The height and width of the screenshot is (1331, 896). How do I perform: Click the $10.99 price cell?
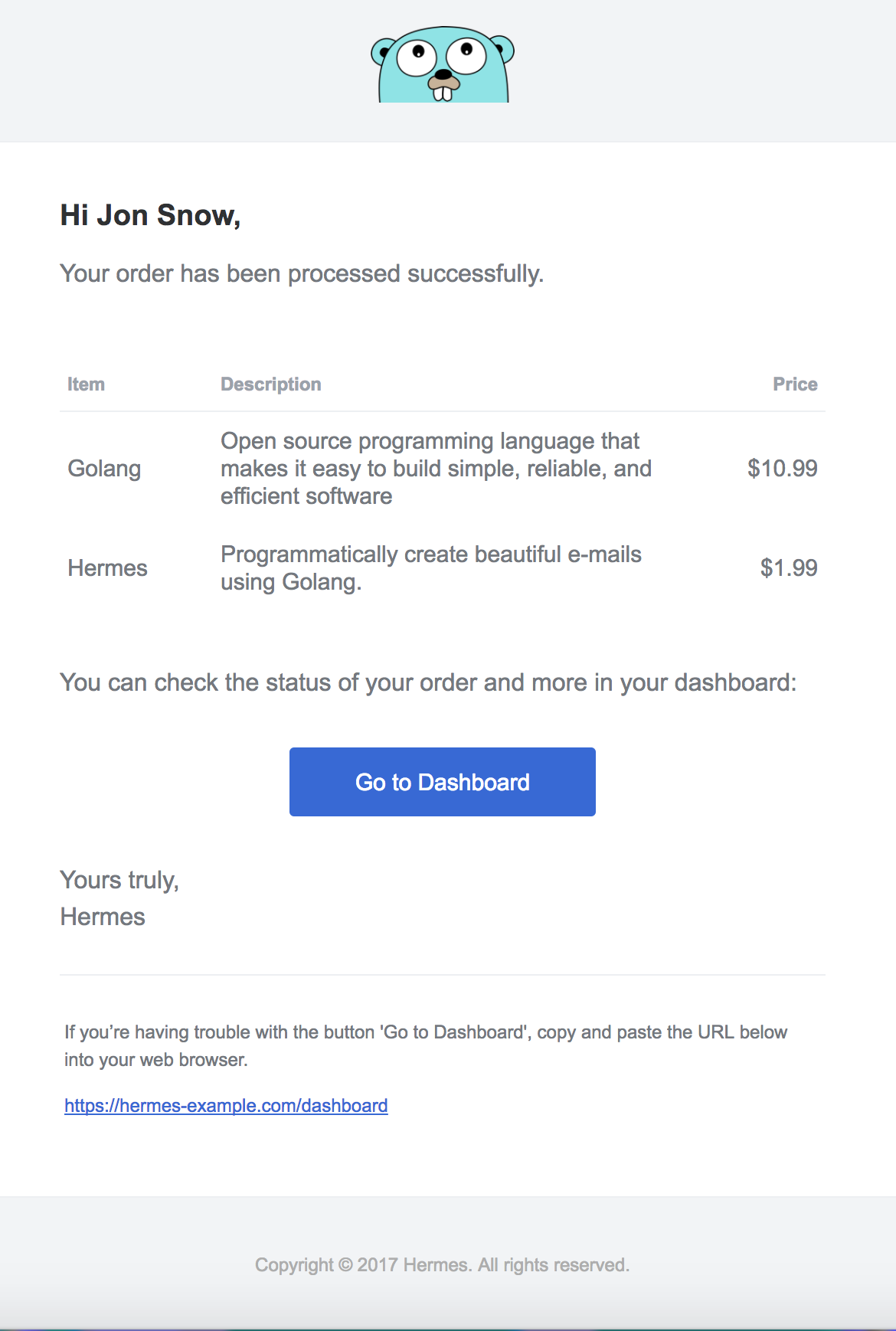click(782, 469)
